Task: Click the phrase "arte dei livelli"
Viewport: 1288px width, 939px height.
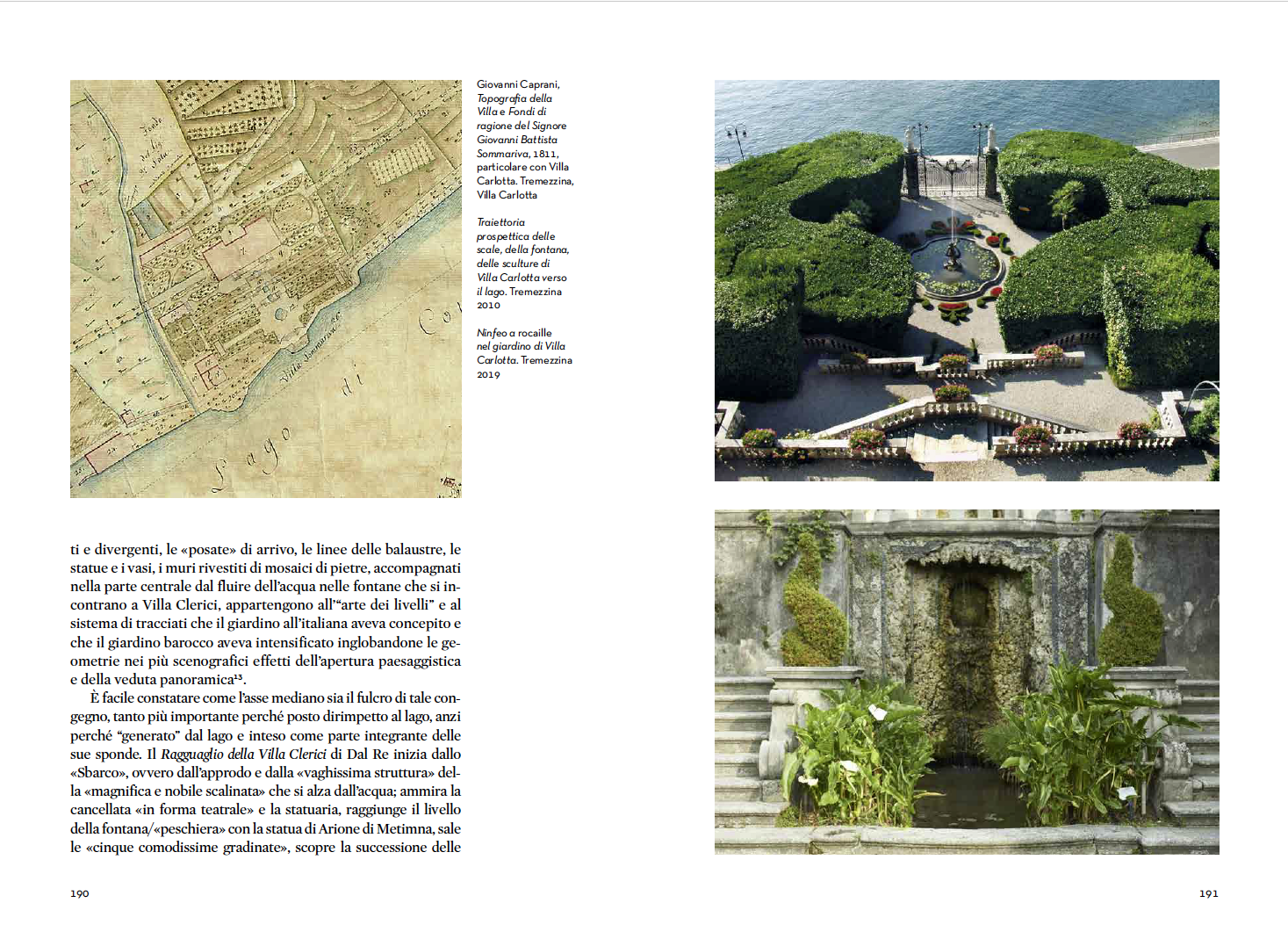Action: point(386,605)
